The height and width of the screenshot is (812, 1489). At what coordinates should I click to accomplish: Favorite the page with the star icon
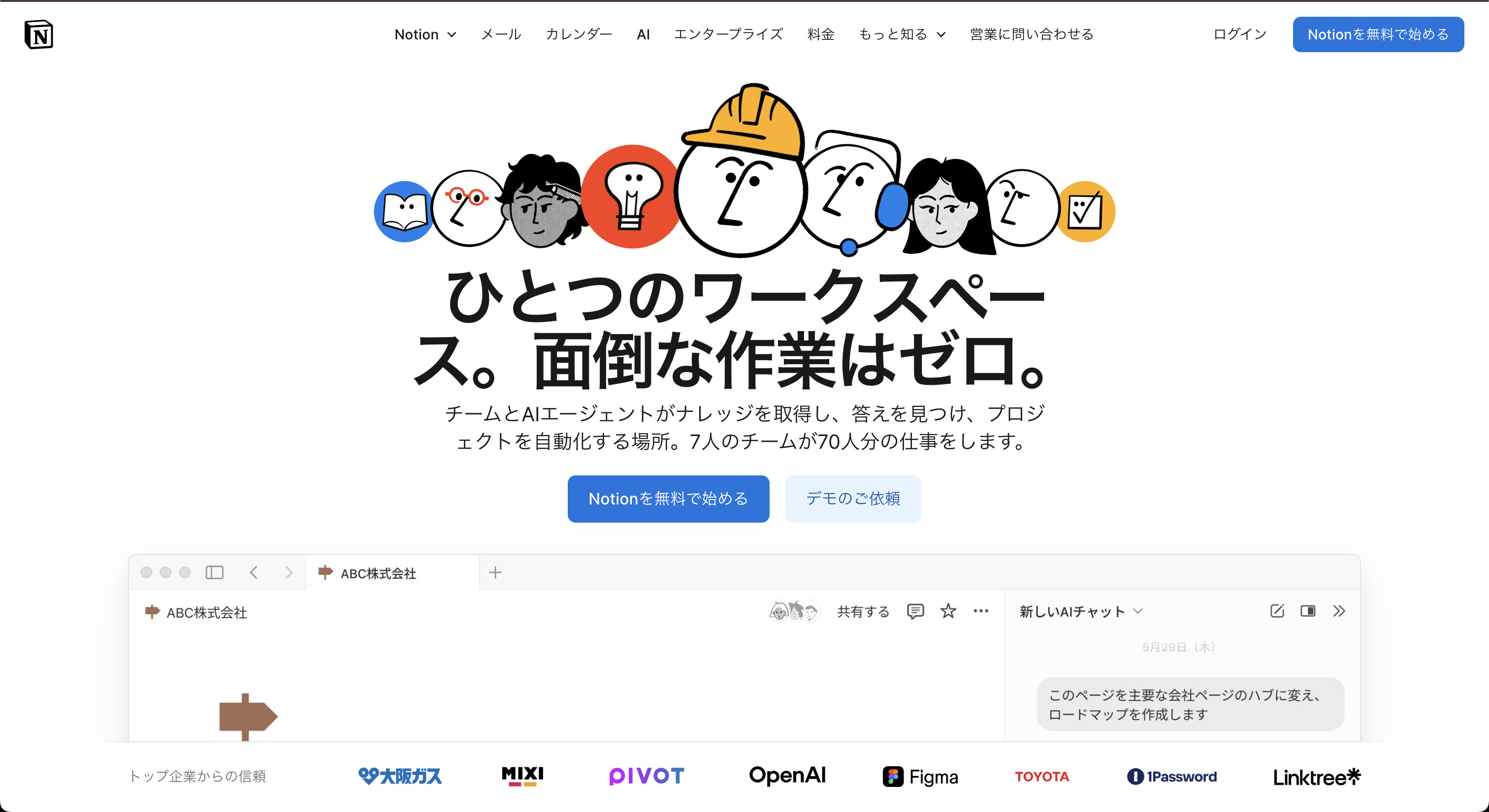click(x=948, y=611)
